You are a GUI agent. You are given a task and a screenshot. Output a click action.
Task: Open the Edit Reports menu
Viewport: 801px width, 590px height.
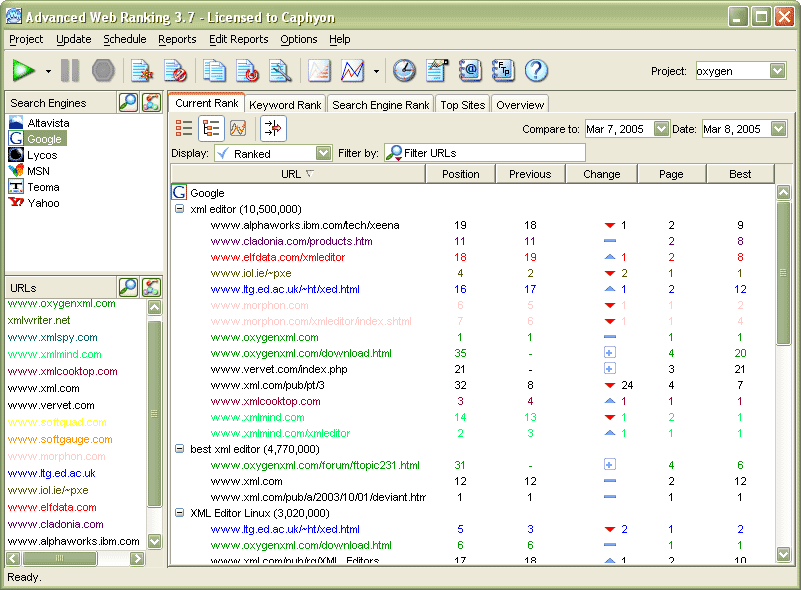click(x=239, y=39)
